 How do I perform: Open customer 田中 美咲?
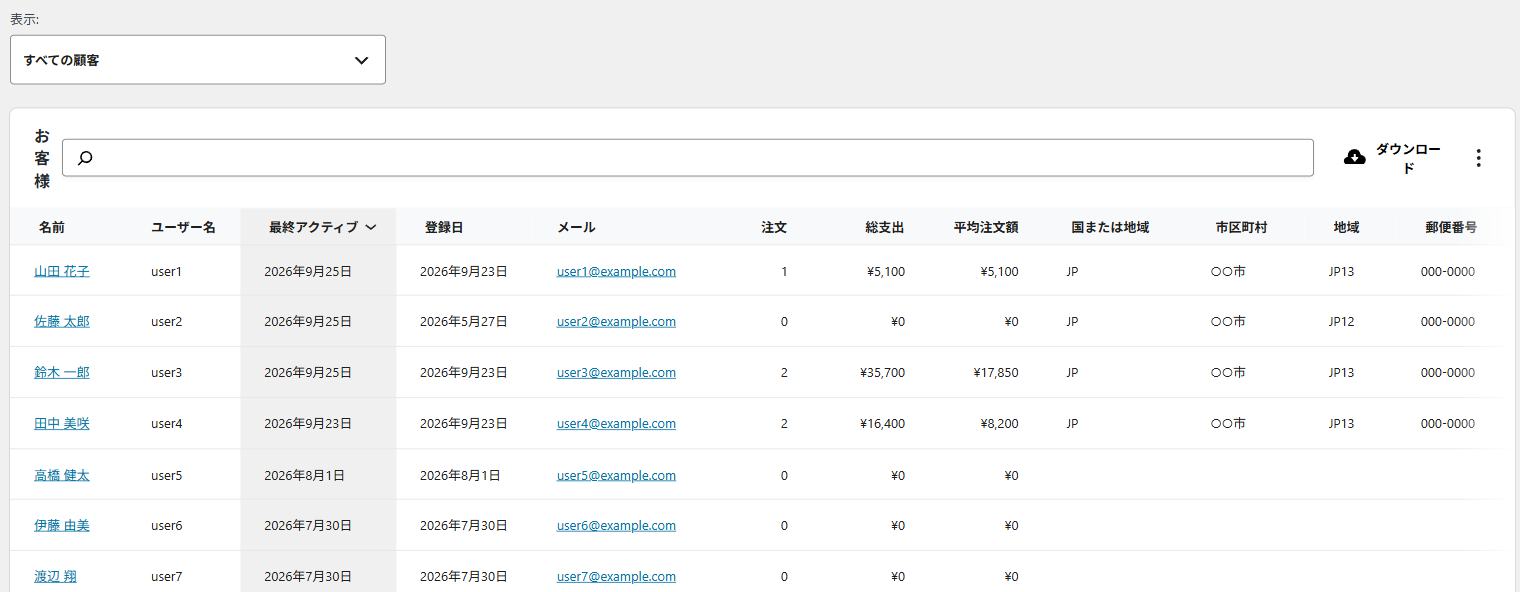[x=62, y=423]
